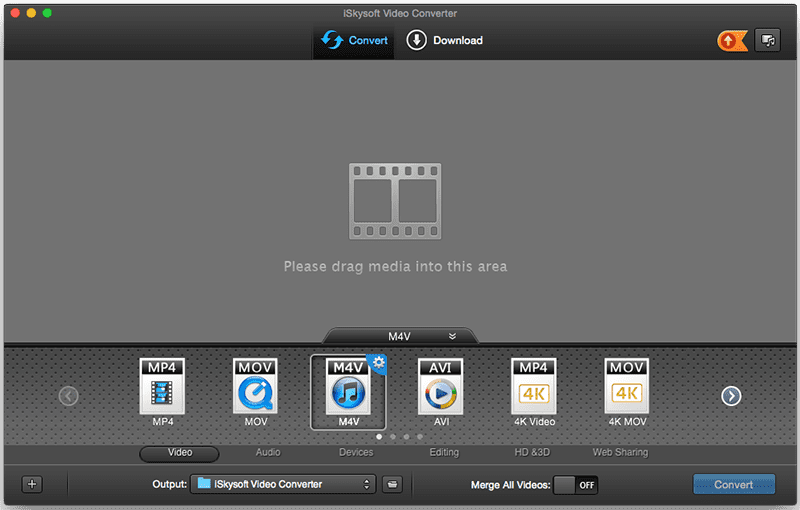The image size is (800, 510).
Task: Open the output folder icon button
Action: point(394,484)
